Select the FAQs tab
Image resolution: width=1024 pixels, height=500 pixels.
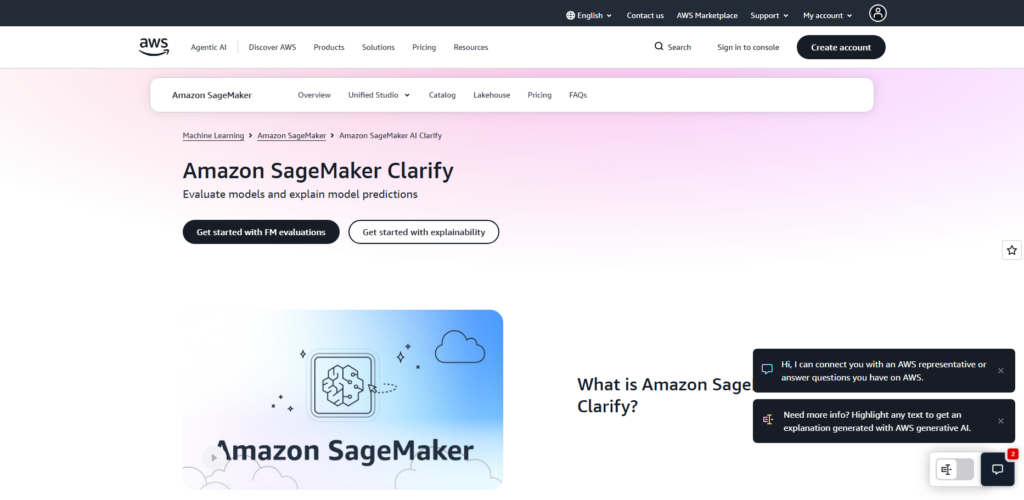click(578, 95)
